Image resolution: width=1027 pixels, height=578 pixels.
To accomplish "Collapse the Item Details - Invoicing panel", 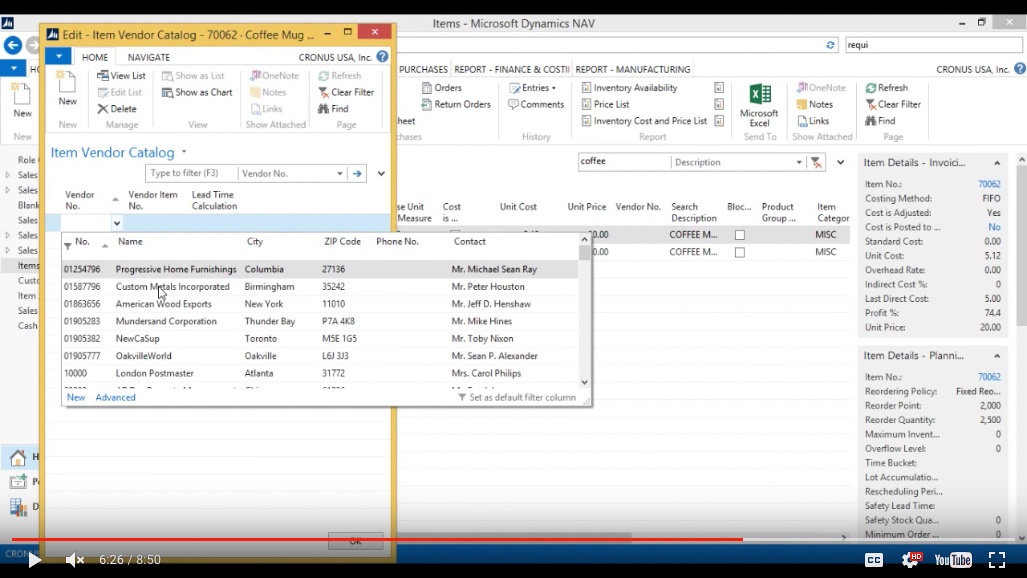I will (997, 163).
